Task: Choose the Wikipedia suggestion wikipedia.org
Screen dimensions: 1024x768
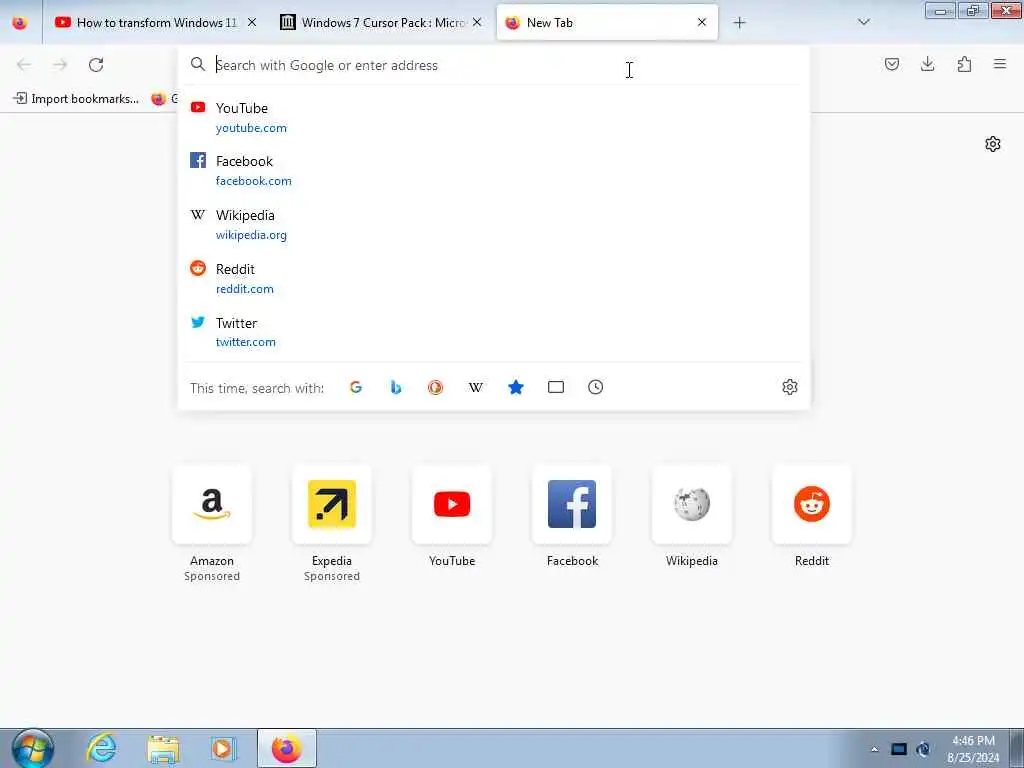Action: 493,225
